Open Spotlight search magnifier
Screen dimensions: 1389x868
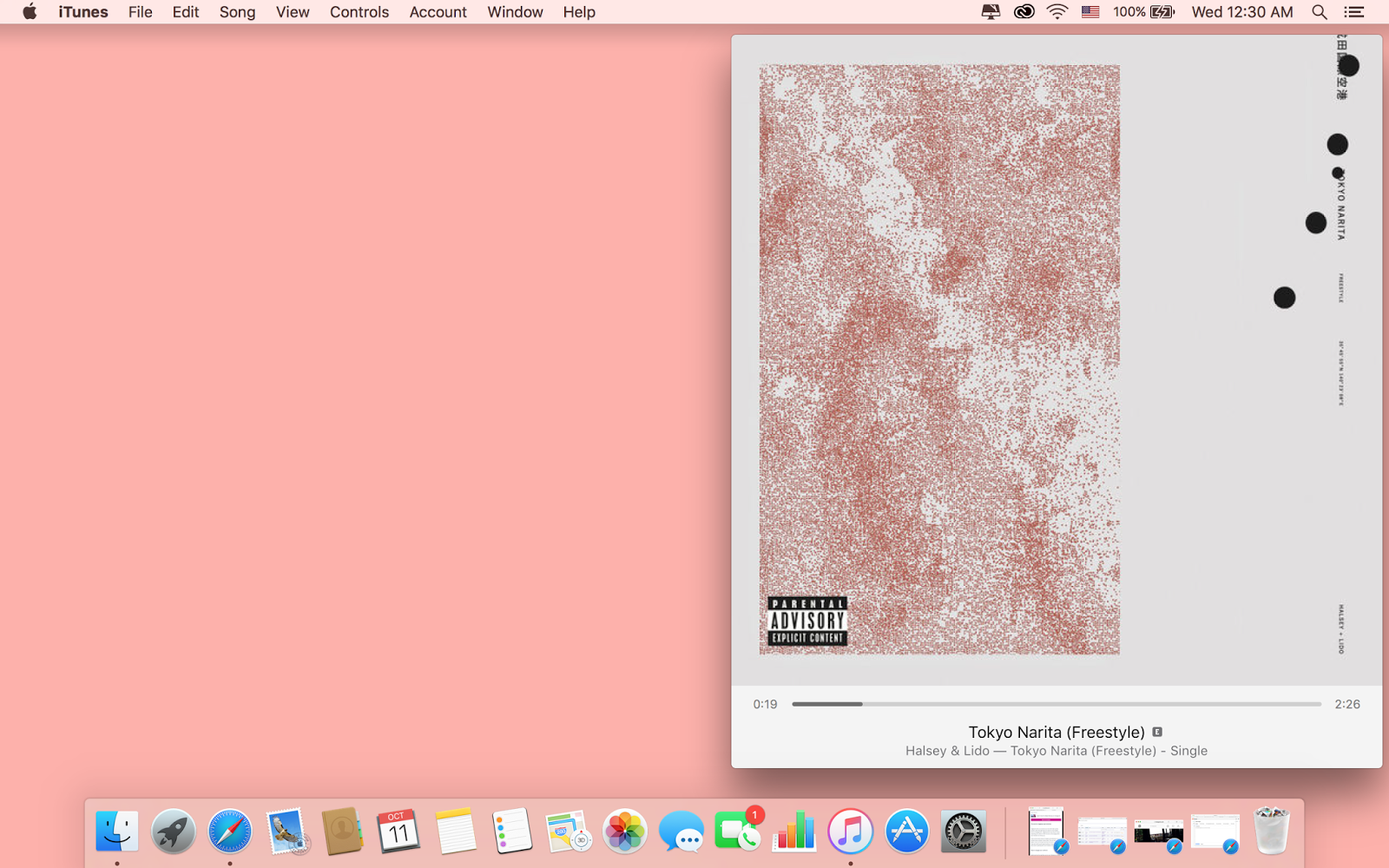(x=1320, y=12)
